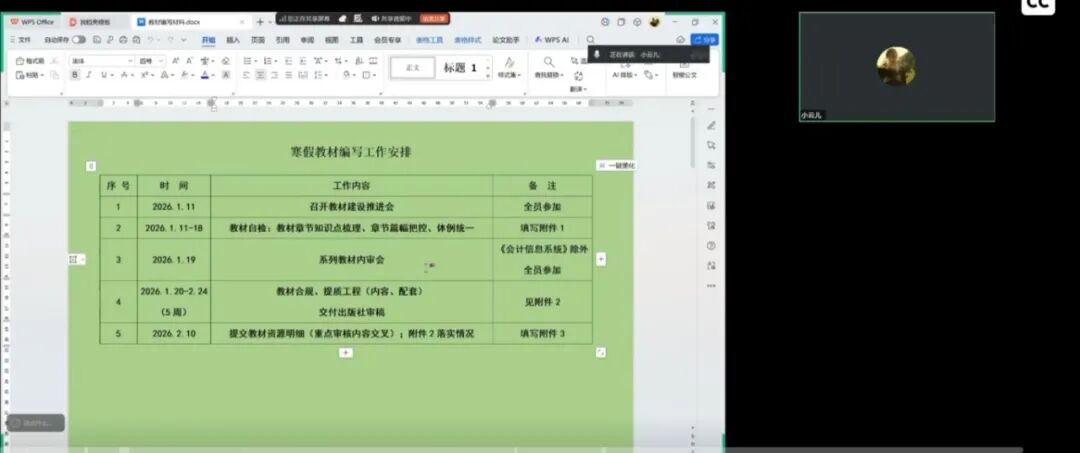The height and width of the screenshot is (453, 1080).
Task: Click the search icon beside WPS AI
Action: point(590,40)
